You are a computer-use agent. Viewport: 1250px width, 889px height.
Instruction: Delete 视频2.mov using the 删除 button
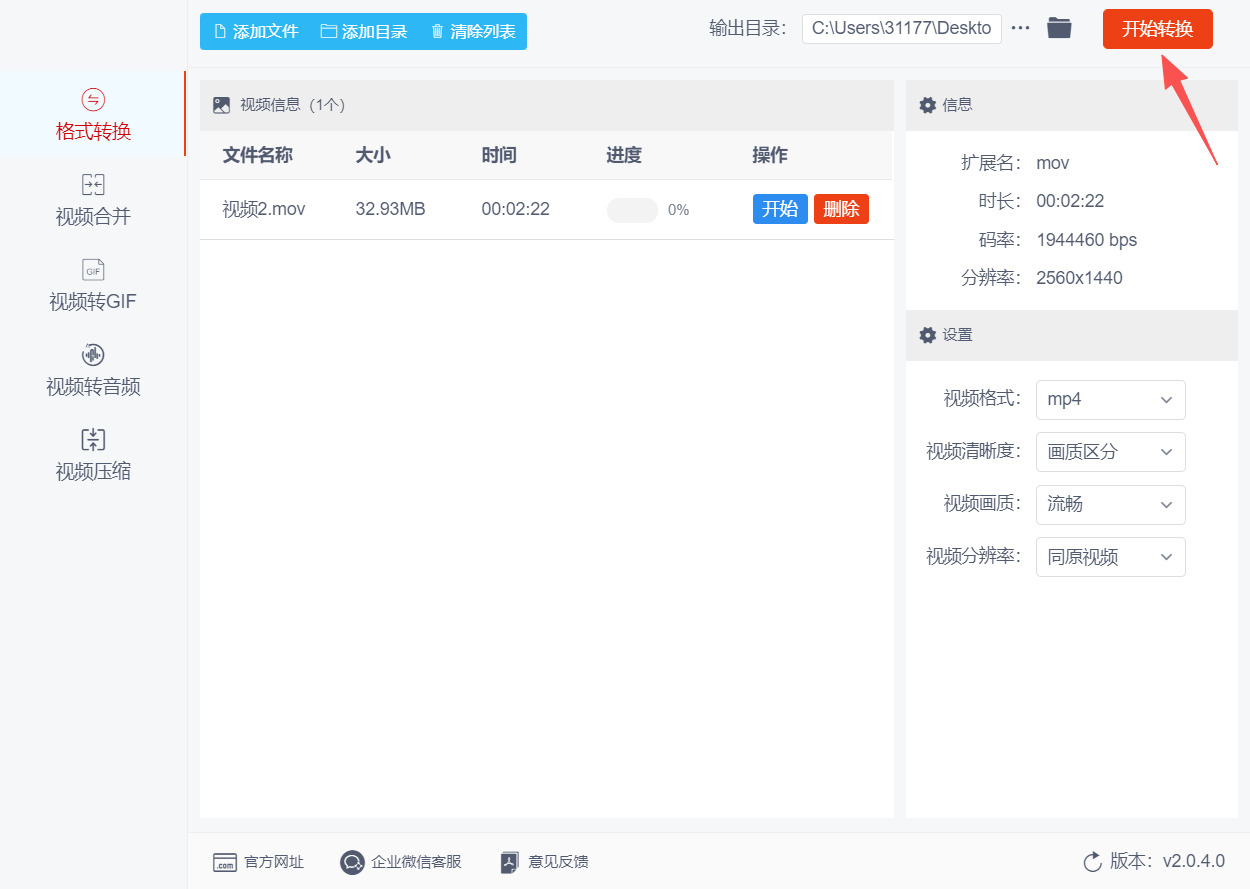[841, 209]
